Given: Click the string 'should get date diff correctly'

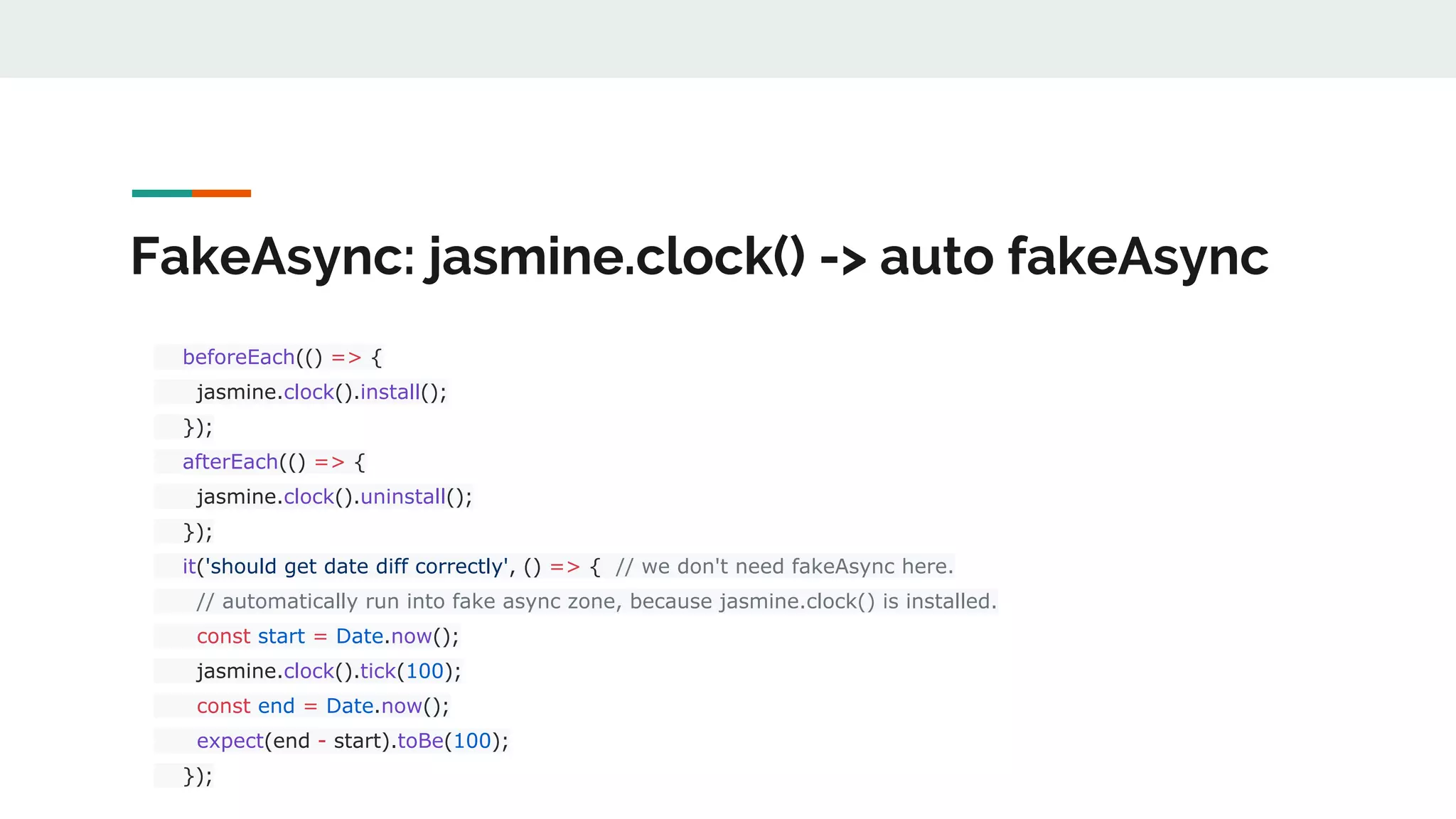Looking at the screenshot, I should [357, 567].
